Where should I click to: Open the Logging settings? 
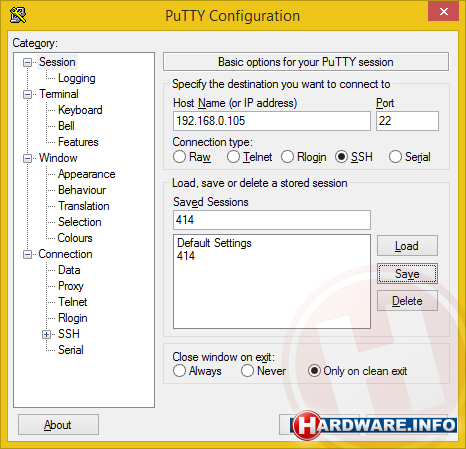(77, 78)
